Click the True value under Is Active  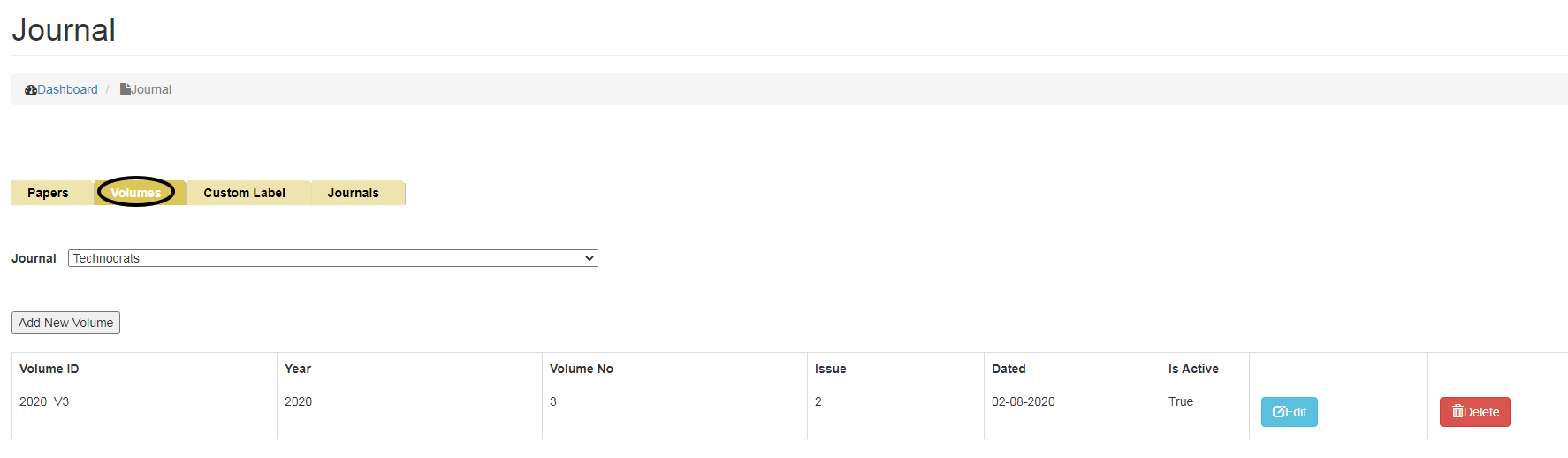[1181, 401]
